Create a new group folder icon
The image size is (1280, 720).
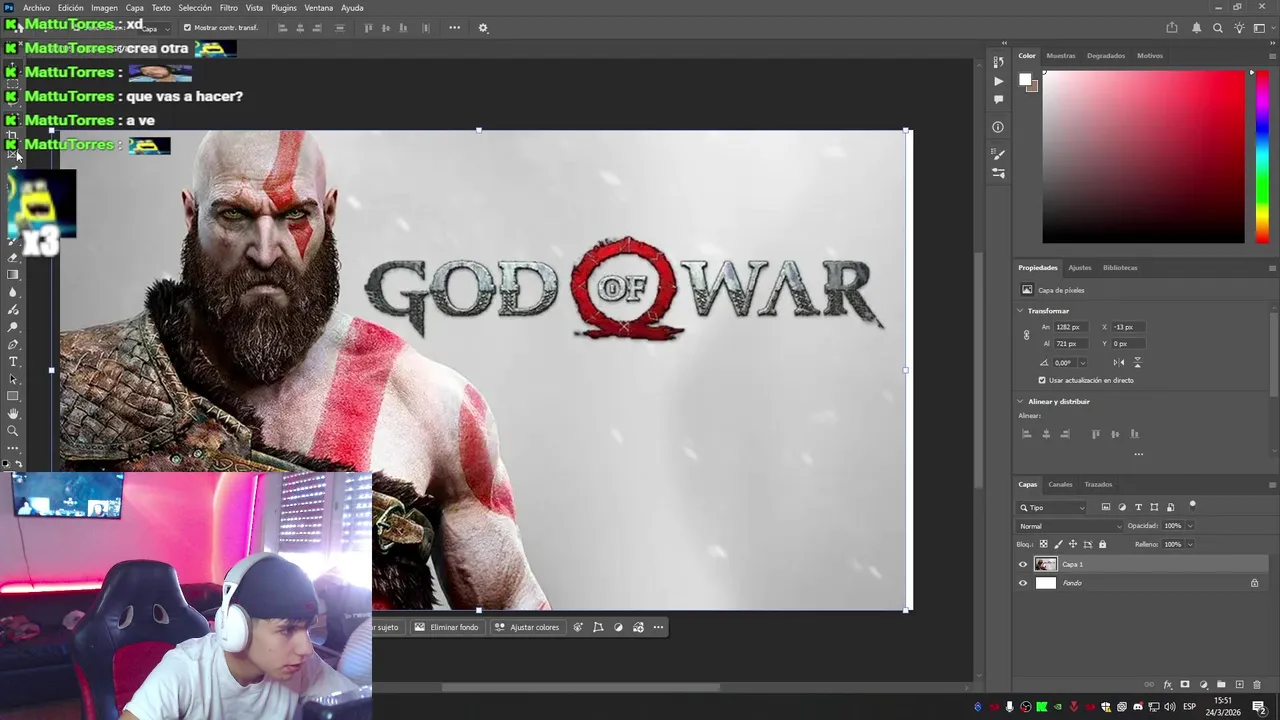pos(1221,685)
